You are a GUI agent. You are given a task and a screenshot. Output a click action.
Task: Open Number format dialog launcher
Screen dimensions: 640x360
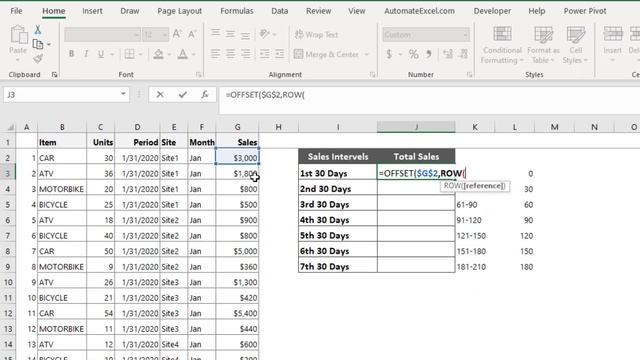[469, 75]
